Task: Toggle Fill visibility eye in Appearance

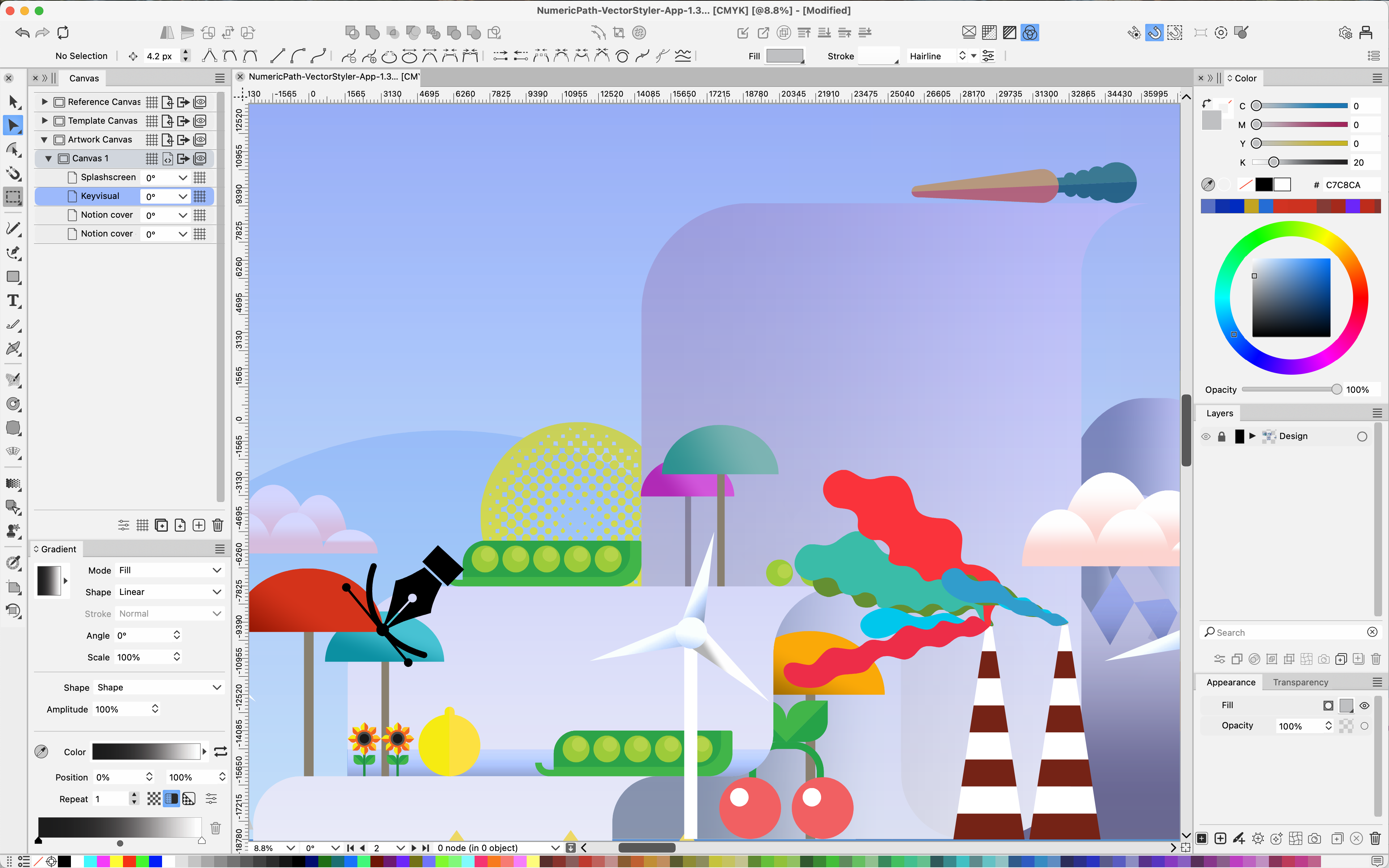Action: tap(1364, 706)
